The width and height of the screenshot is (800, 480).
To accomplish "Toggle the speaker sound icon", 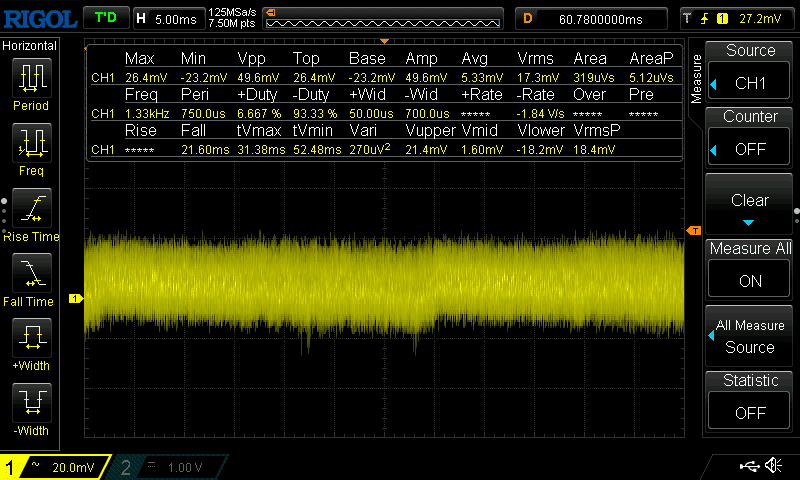I will pos(773,466).
